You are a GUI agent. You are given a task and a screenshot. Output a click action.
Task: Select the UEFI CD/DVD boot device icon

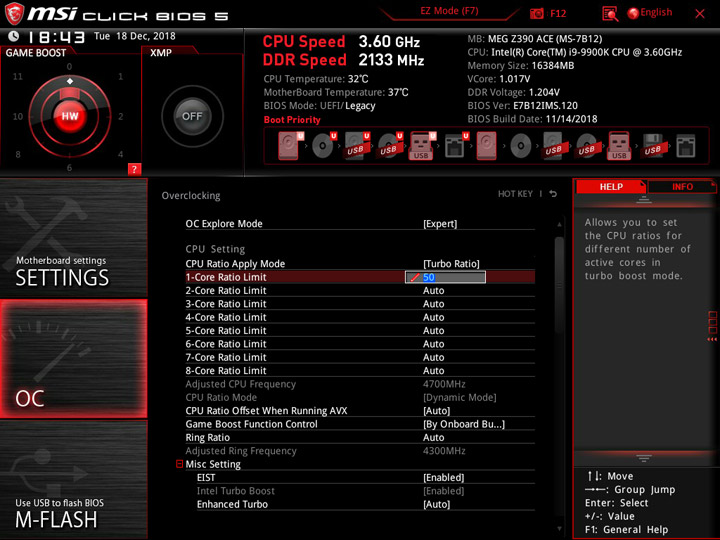coord(323,146)
